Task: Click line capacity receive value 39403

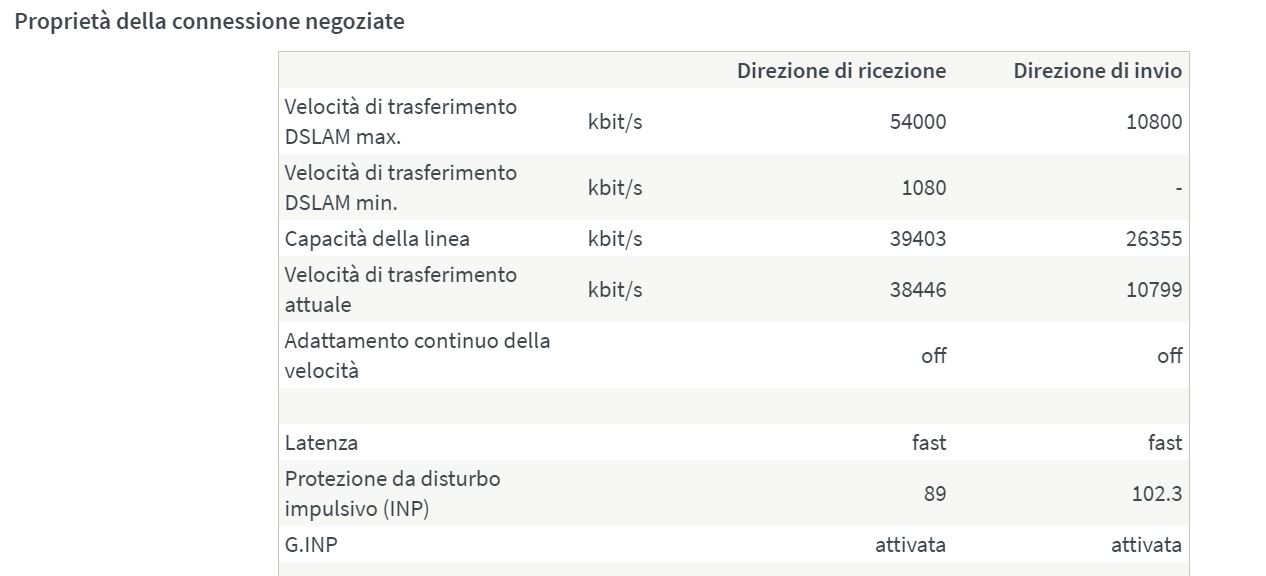Action: click(917, 239)
